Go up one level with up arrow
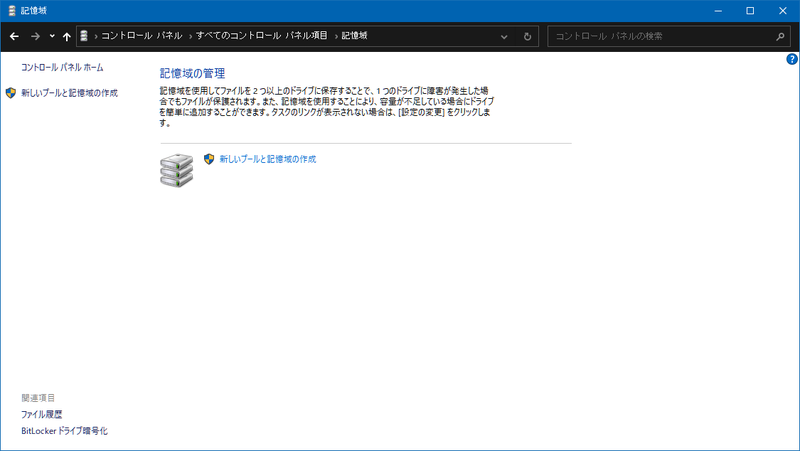The width and height of the screenshot is (800, 451). click(x=66, y=36)
